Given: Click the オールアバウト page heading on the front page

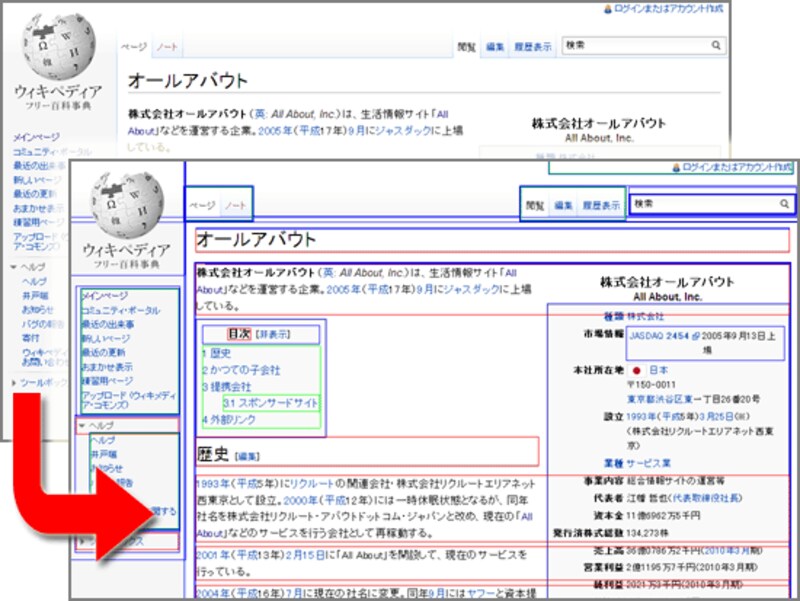Looking at the screenshot, I should click(256, 239).
